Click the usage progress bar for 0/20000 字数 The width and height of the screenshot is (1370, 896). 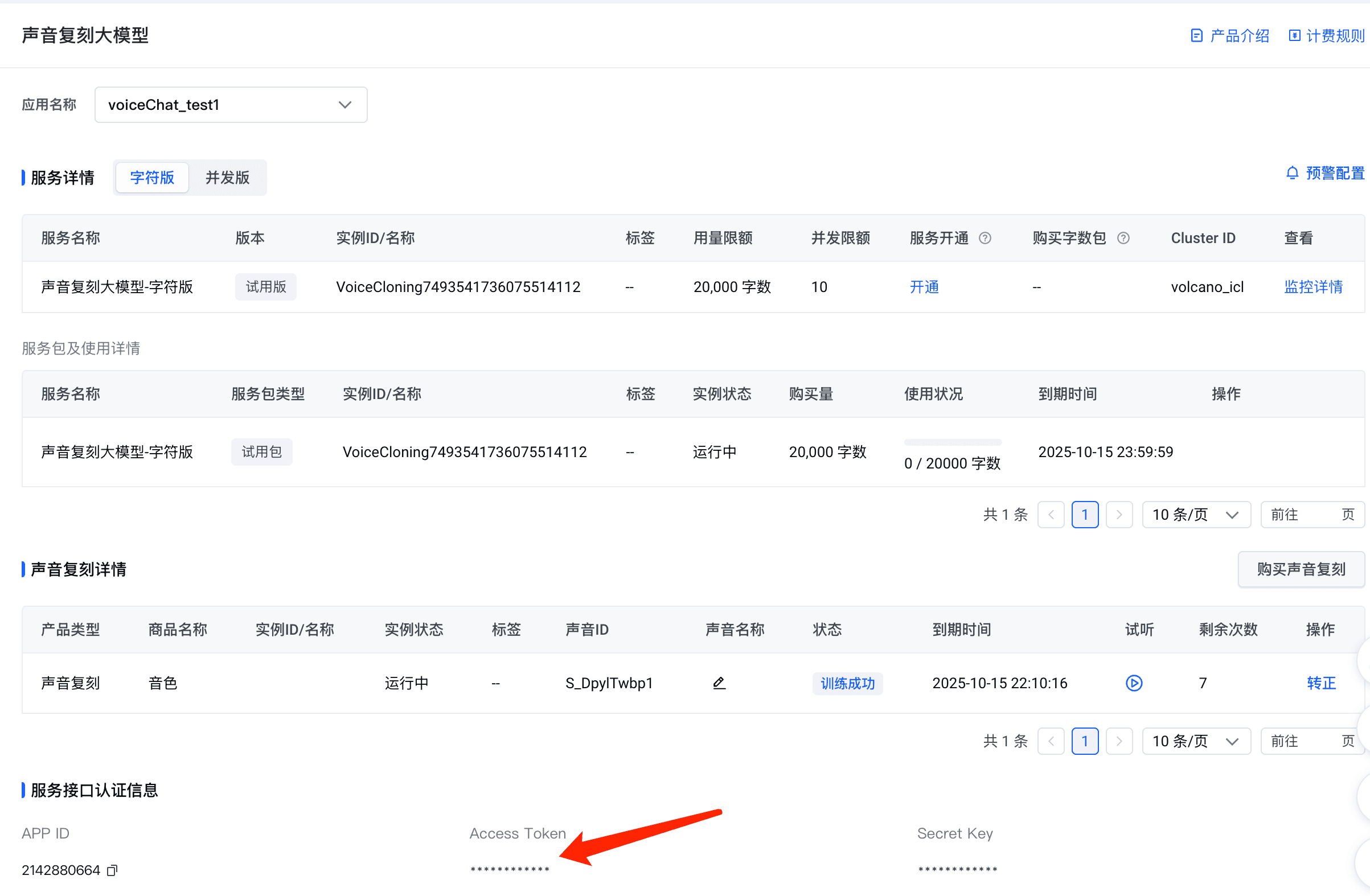953,442
